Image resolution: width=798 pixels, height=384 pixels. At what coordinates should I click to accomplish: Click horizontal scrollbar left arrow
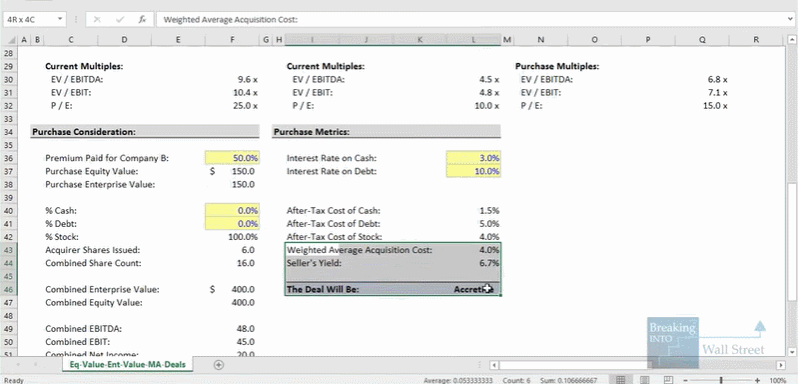(494, 365)
